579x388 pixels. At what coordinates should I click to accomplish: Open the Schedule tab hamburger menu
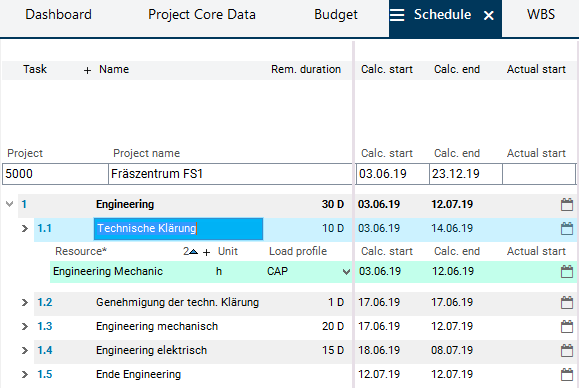(x=397, y=15)
